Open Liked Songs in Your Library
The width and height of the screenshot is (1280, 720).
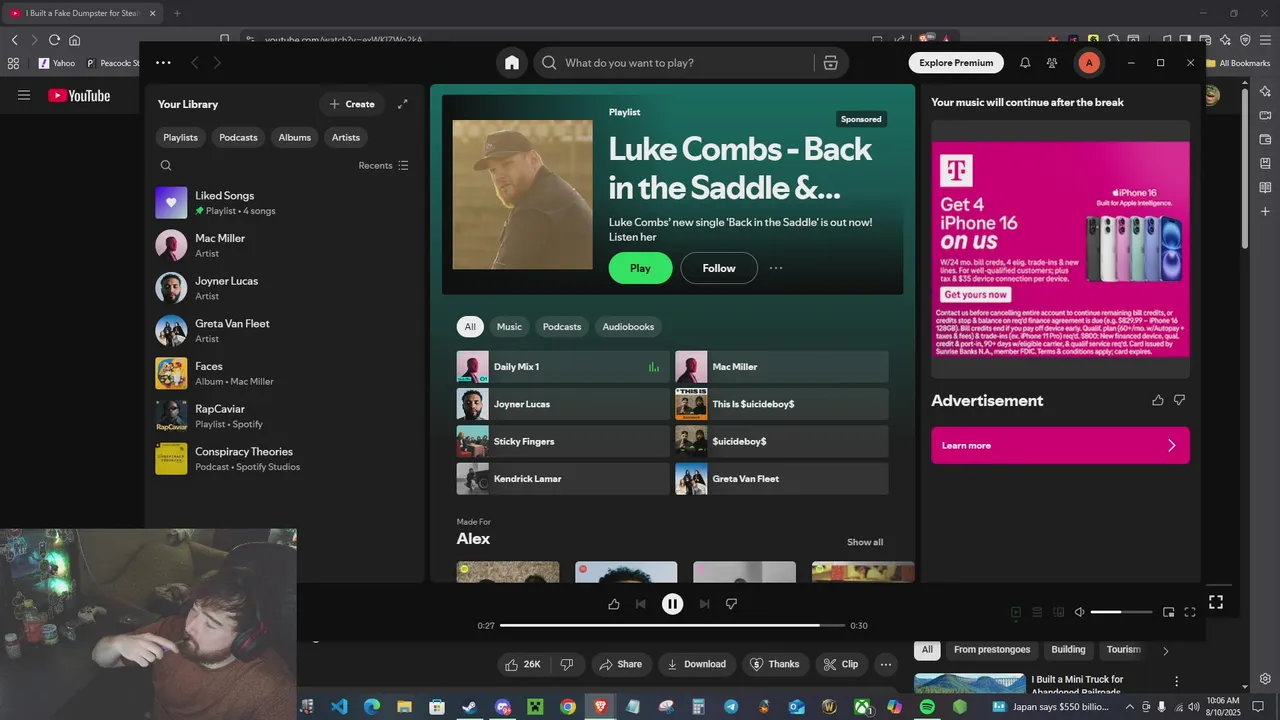(284, 203)
